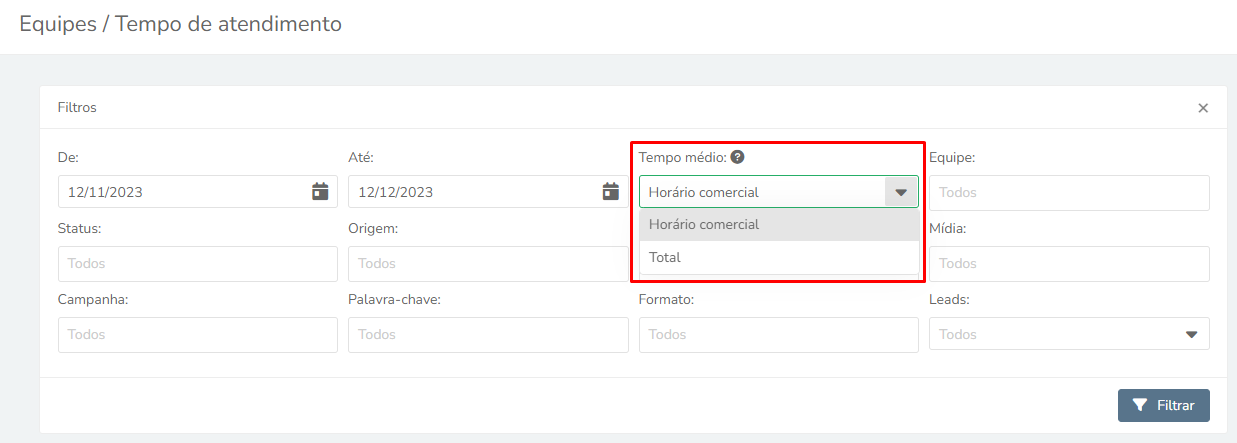
Task: Focus the Equipe field
Action: 1069,192
